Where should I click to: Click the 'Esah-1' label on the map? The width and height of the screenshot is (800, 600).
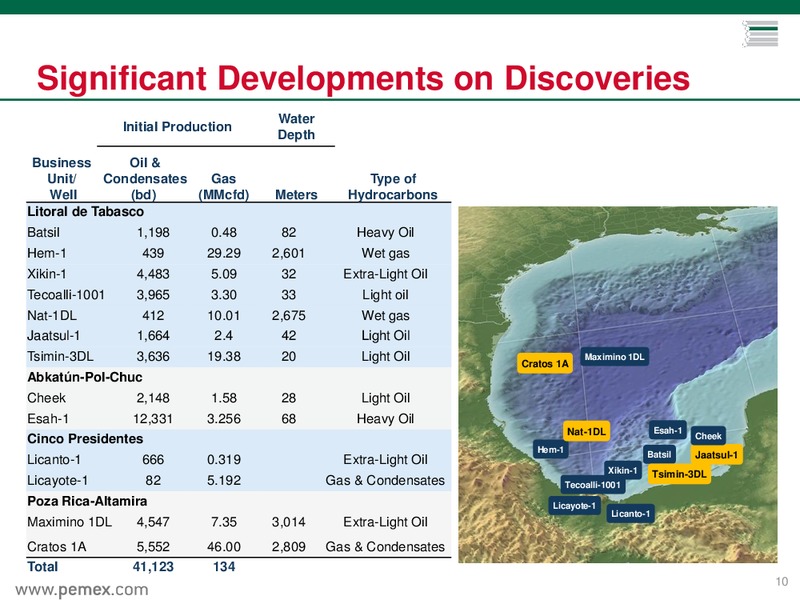pos(667,430)
